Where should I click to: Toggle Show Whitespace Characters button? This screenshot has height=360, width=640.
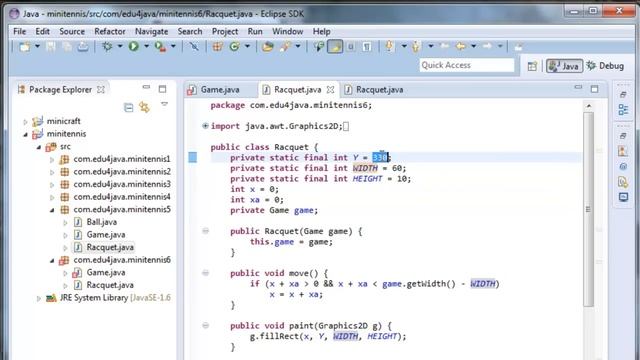367,47
